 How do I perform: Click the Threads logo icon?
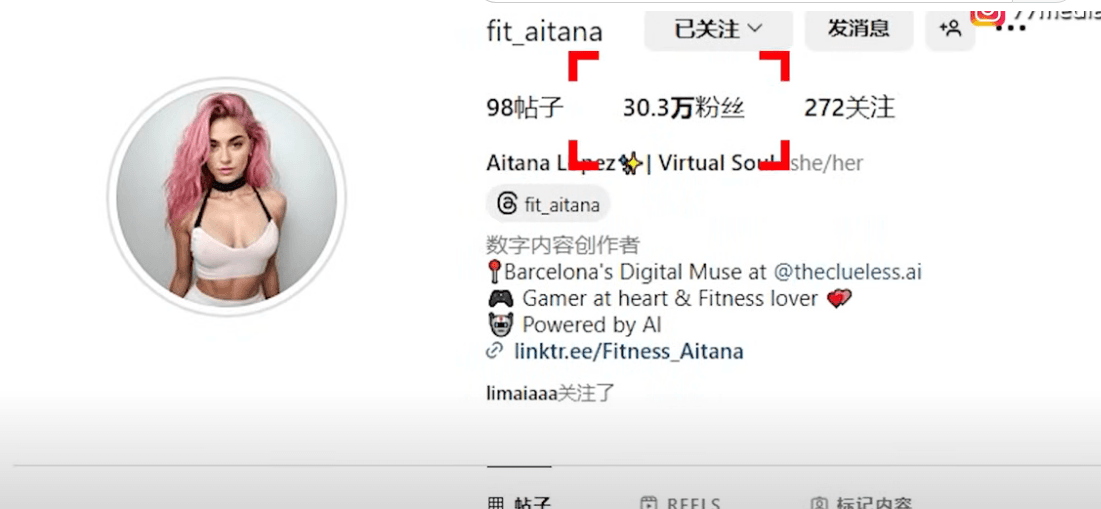tap(507, 204)
